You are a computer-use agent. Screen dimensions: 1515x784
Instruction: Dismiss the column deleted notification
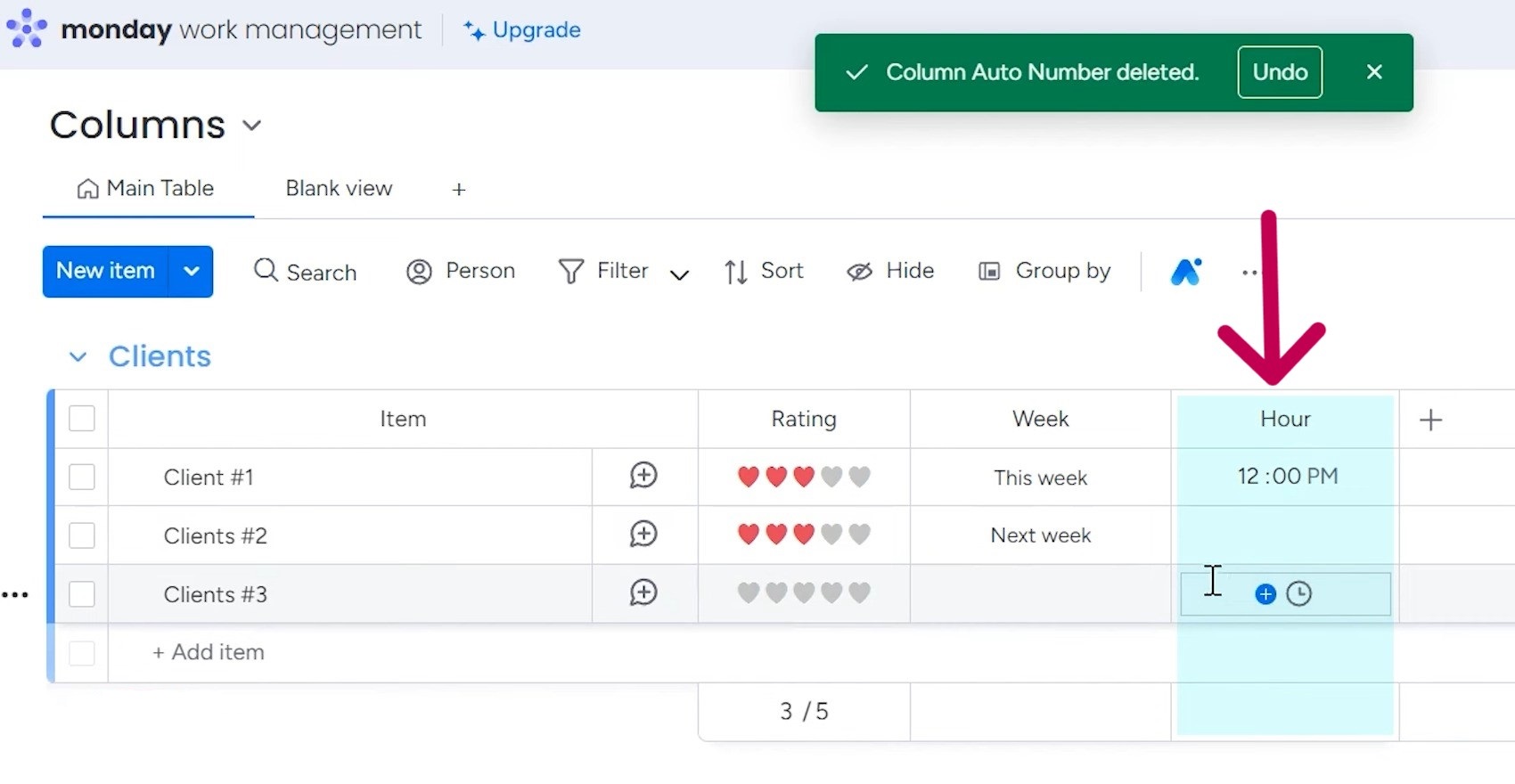click(x=1374, y=72)
